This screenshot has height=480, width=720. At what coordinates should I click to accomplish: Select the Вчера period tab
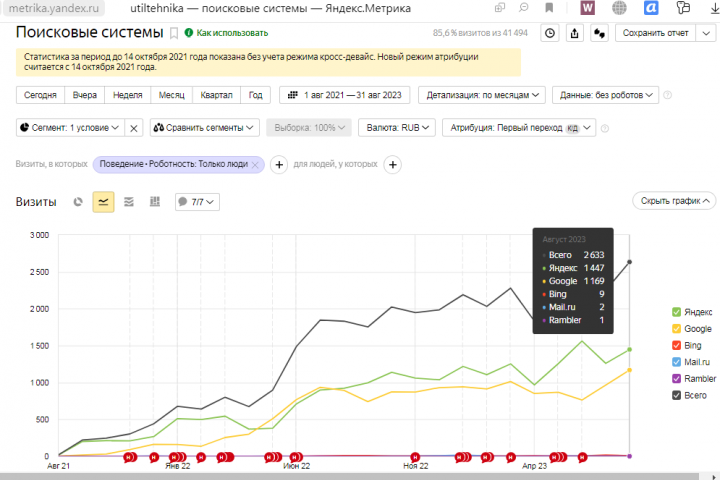[x=84, y=95]
